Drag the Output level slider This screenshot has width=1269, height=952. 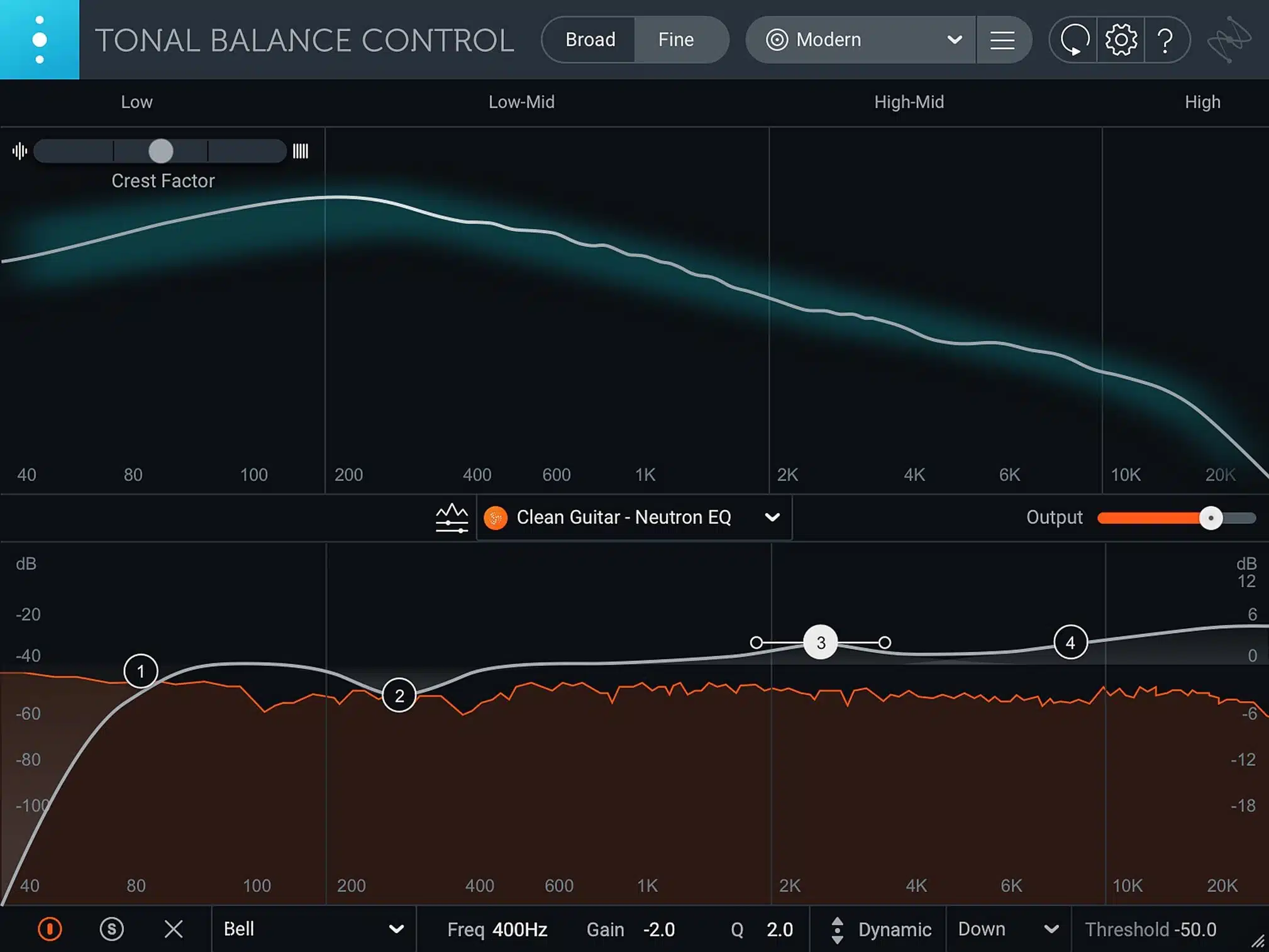1210,518
